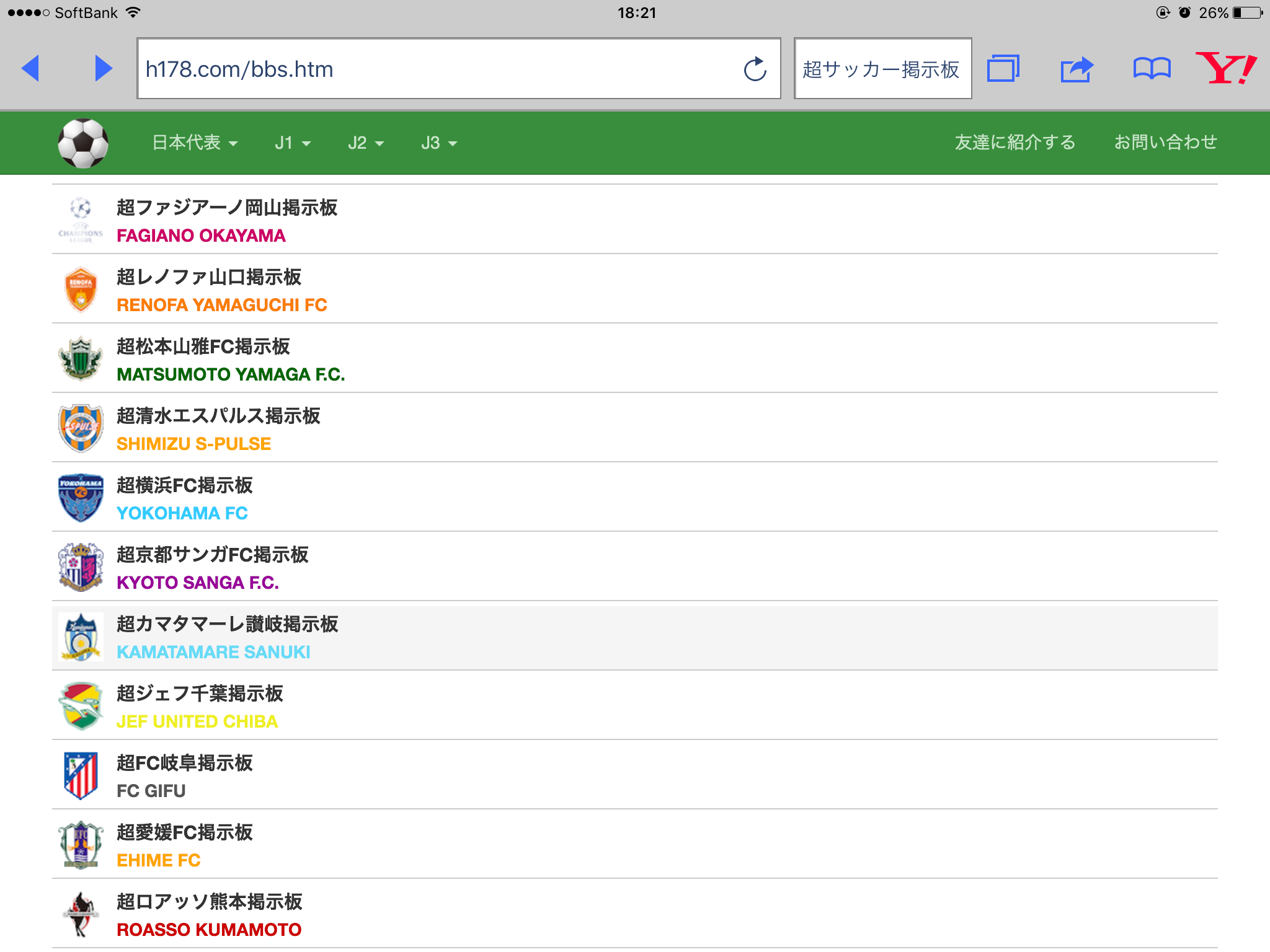The image size is (1270, 952).
Task: Open 友達に紹介する menu item
Action: (x=1015, y=143)
